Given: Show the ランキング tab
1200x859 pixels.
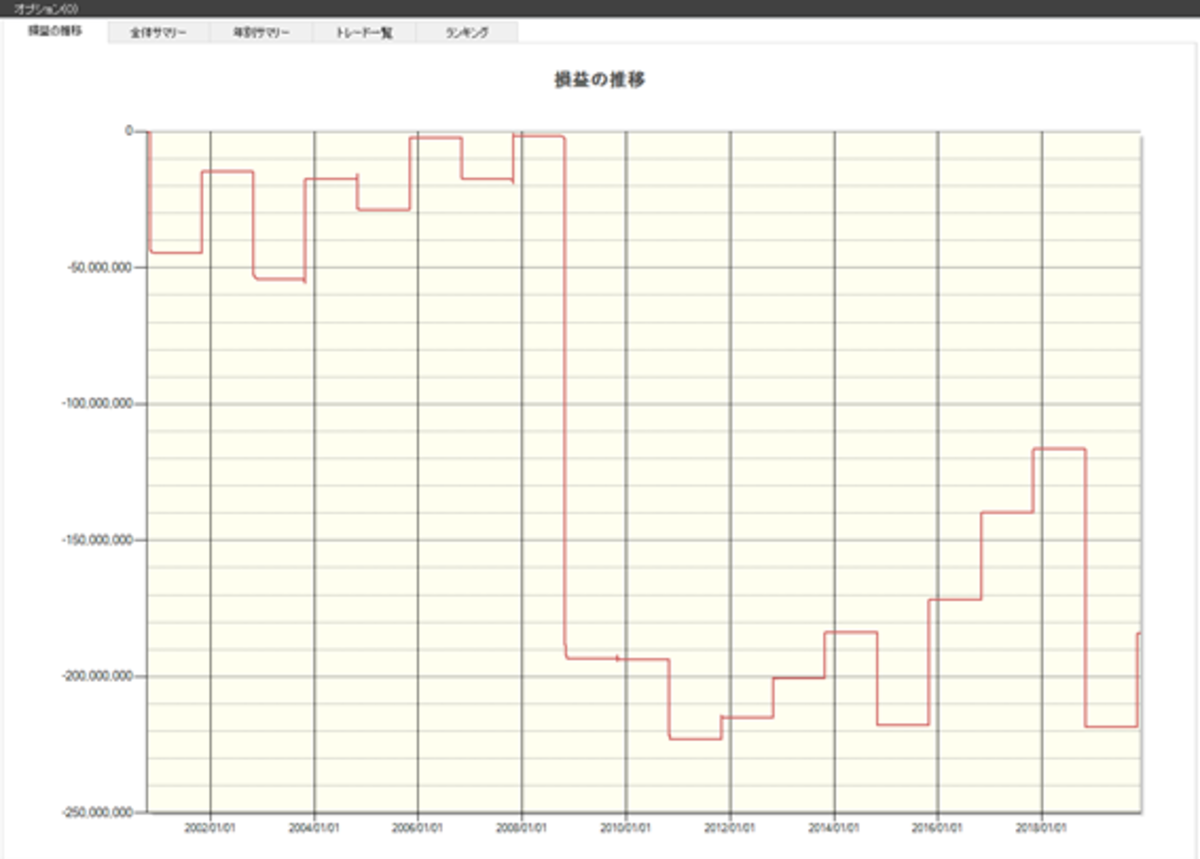Looking at the screenshot, I should coord(467,32).
